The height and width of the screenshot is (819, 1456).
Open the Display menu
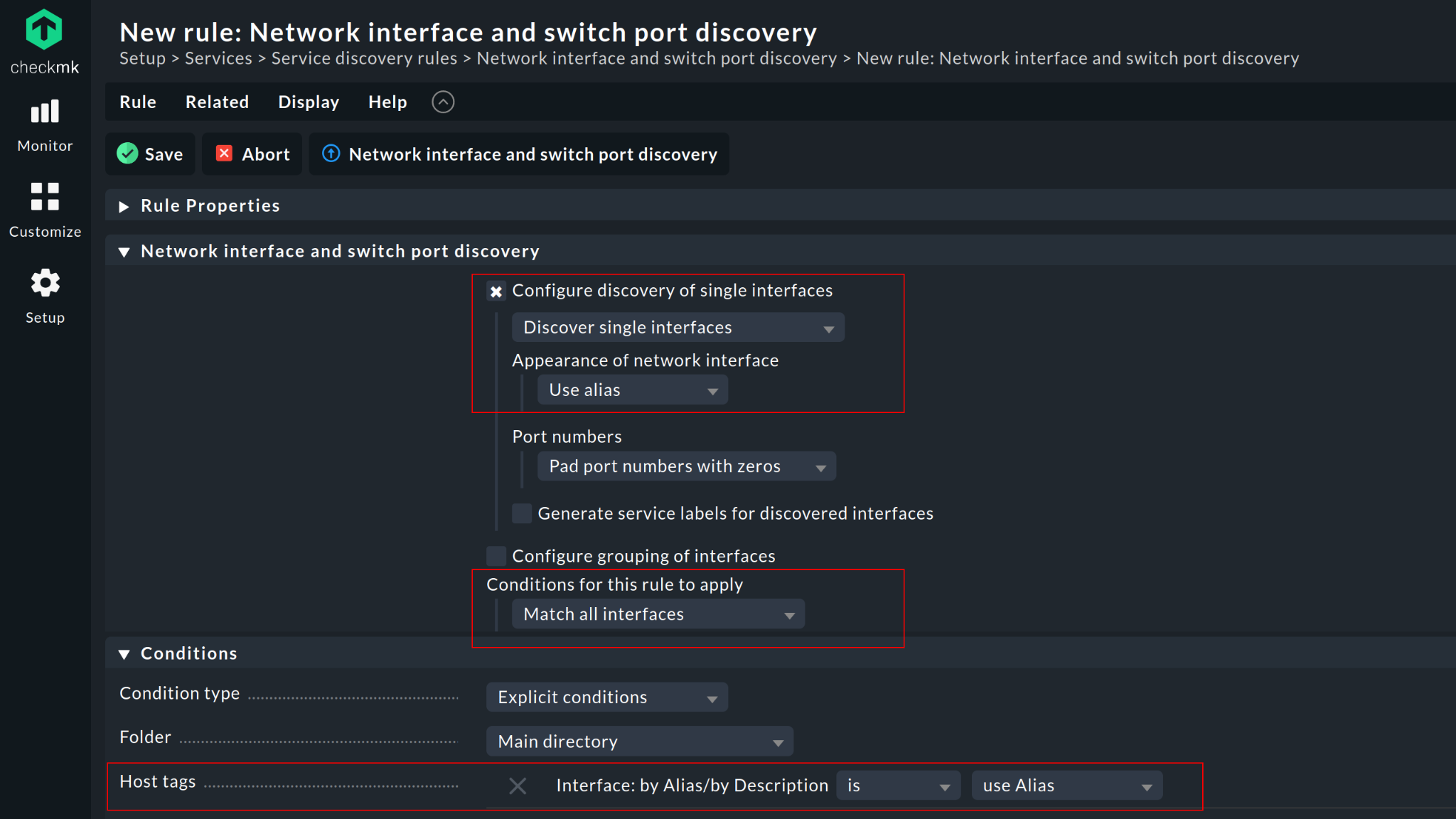tap(309, 102)
